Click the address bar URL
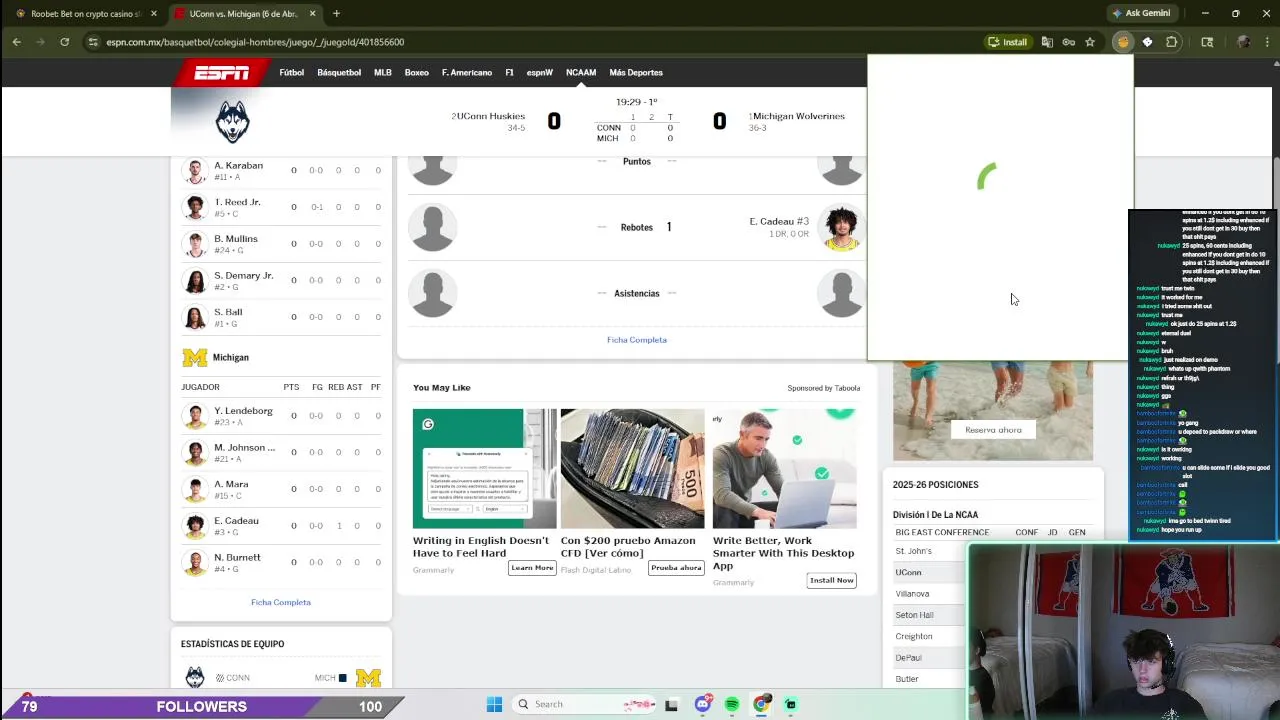The width and height of the screenshot is (1280, 720). point(255,42)
